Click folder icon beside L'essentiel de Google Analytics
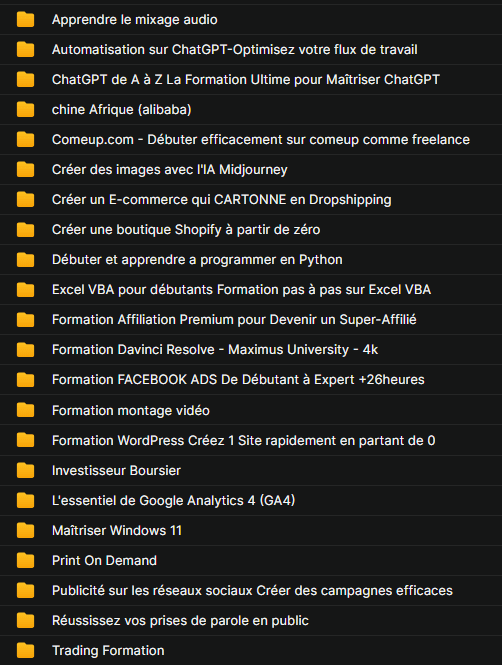The height and width of the screenshot is (665, 502). coord(25,500)
